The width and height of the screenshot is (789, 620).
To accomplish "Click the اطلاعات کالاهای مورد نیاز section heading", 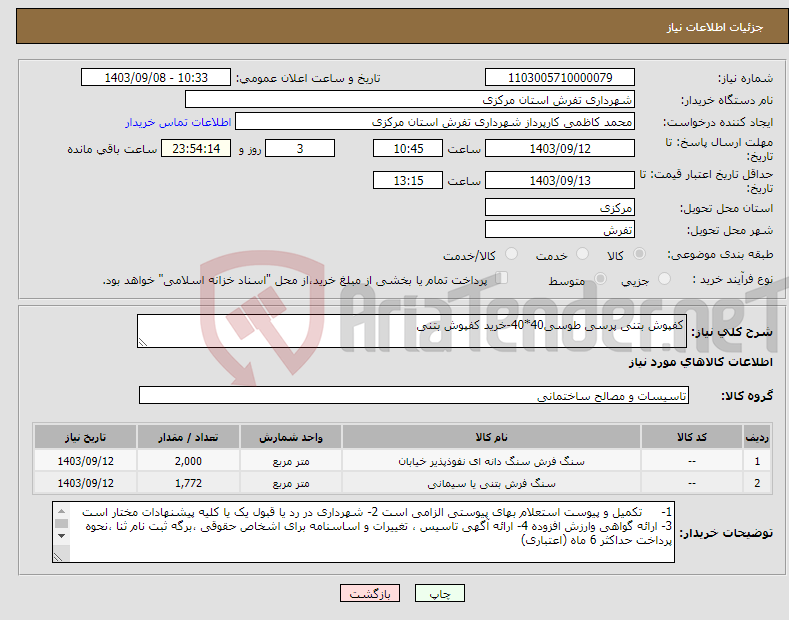I will pyautogui.click(x=700, y=362).
